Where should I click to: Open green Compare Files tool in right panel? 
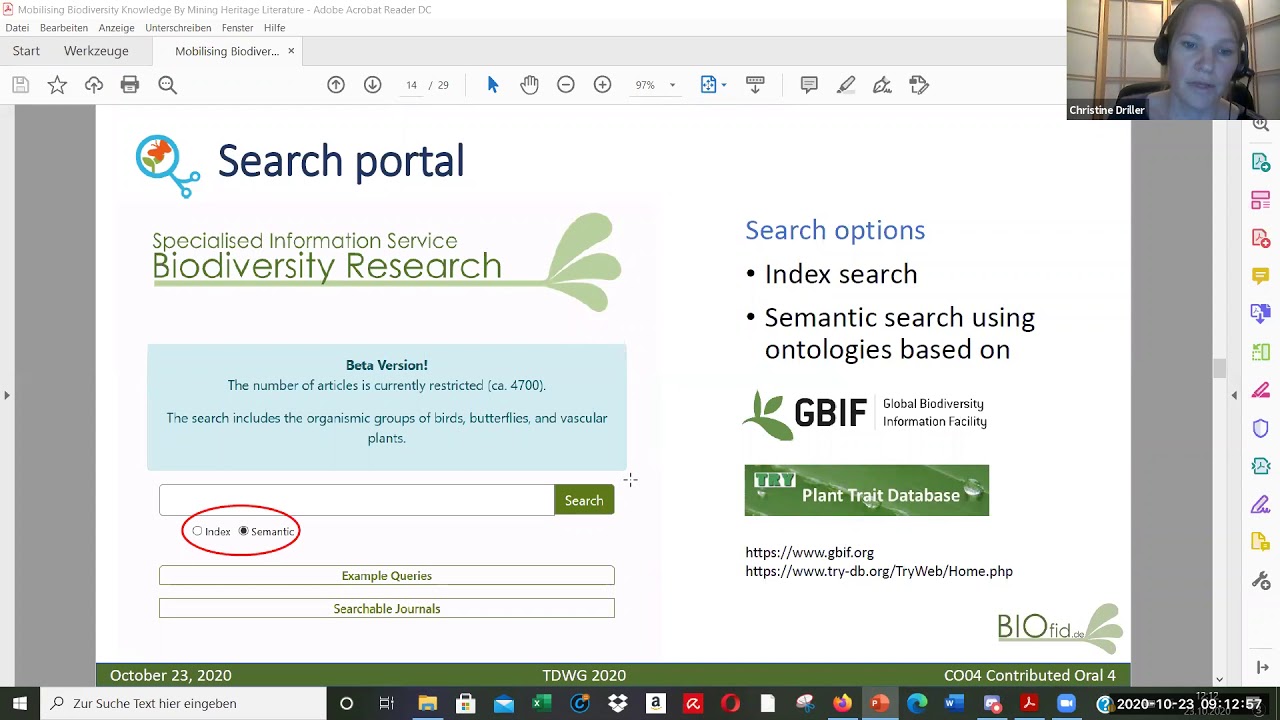1260,352
